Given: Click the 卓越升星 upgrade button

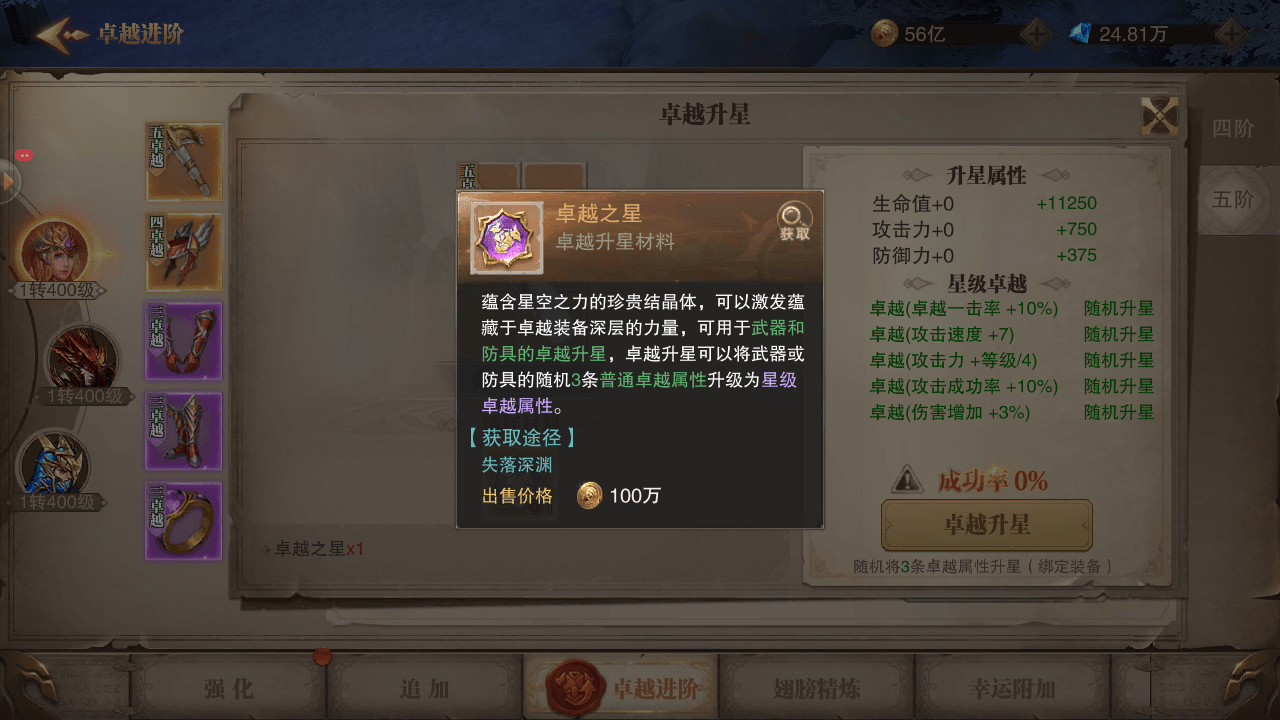Looking at the screenshot, I should pyautogui.click(x=987, y=525).
